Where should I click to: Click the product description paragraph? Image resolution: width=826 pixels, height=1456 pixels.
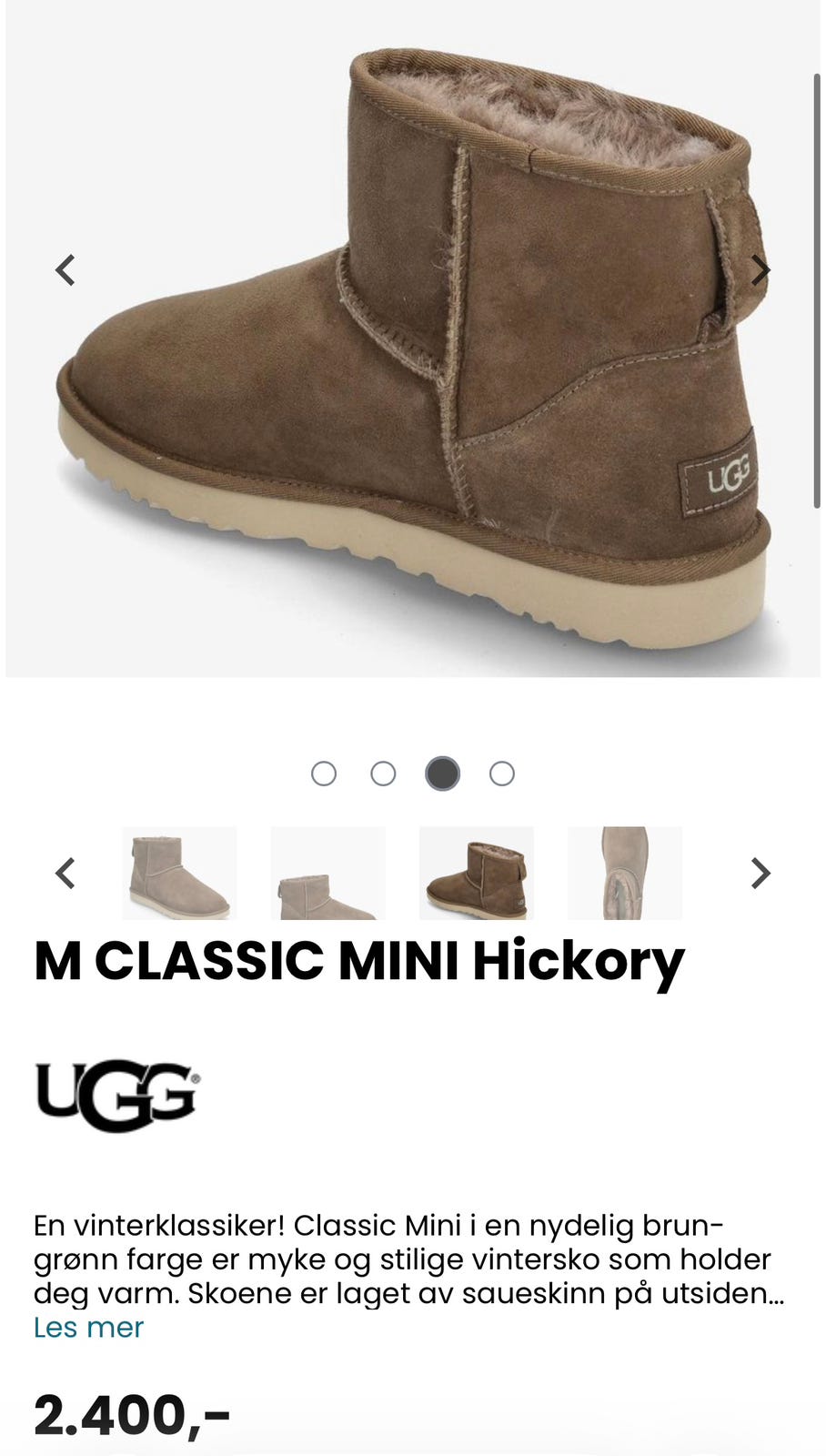pos(409,1259)
